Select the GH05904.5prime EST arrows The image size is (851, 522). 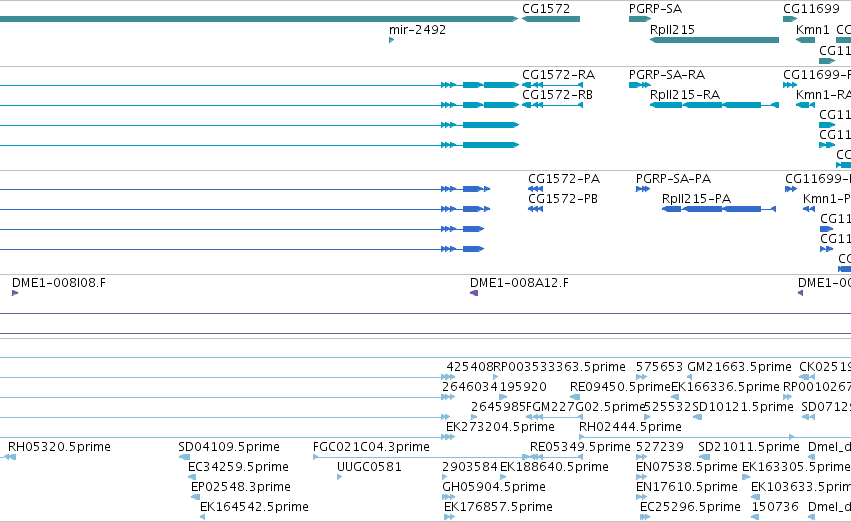[449, 498]
